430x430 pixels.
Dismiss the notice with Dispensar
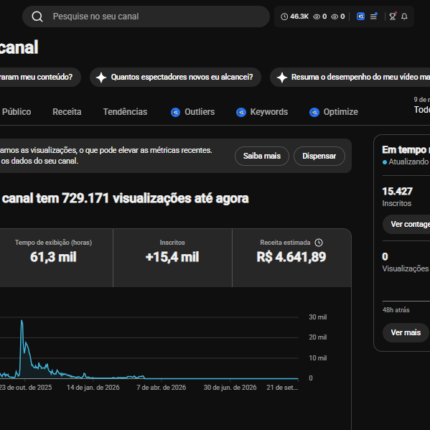319,156
